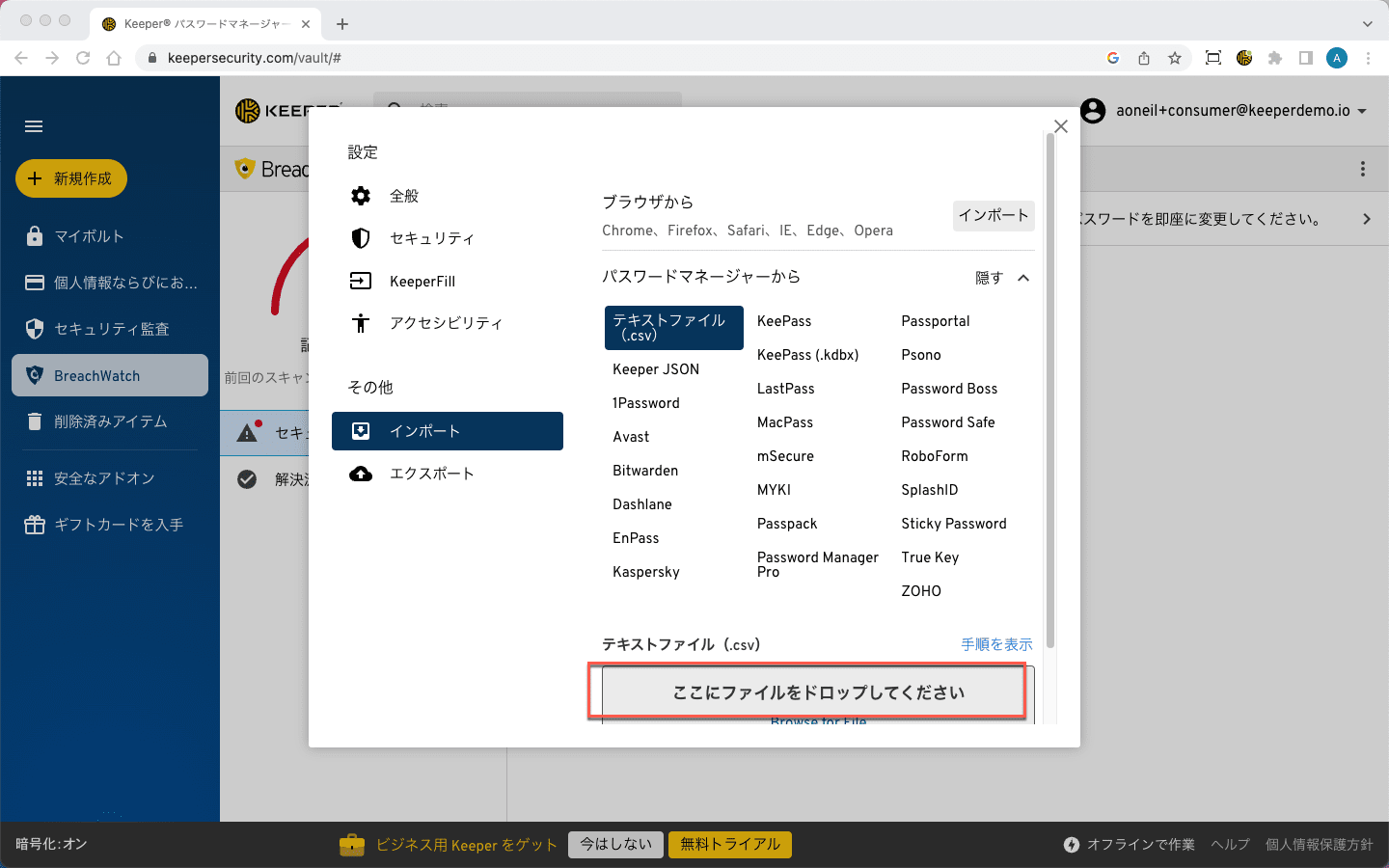
Task: Click the file drop zone area
Action: pyautogui.click(x=818, y=692)
